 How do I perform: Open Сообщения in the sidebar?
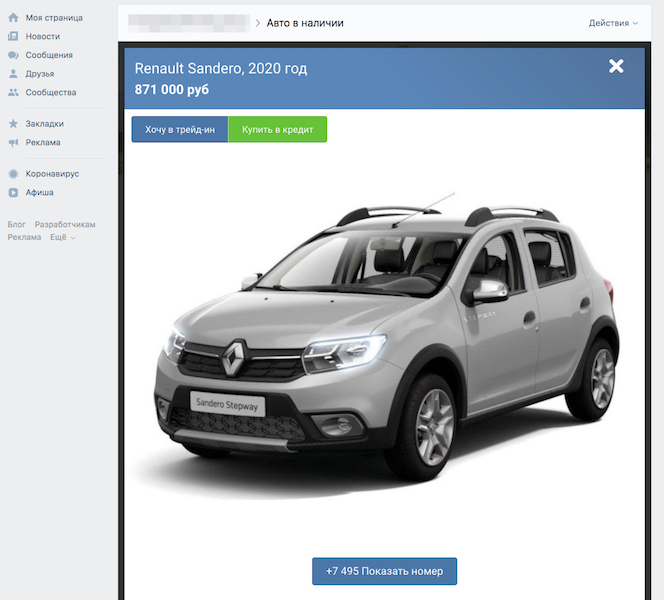click(x=49, y=55)
